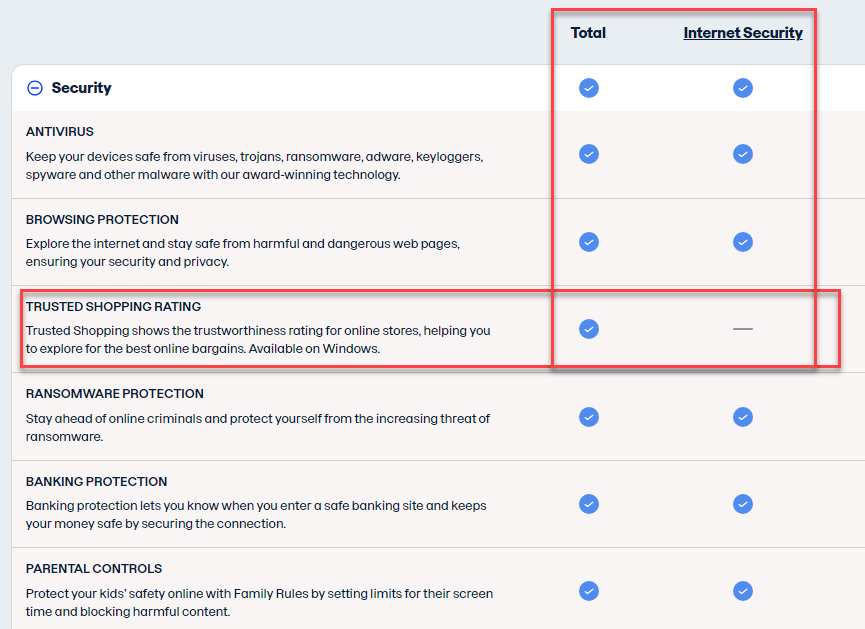
Task: Select the BANKING PROTECTION feature heading
Action: [96, 482]
